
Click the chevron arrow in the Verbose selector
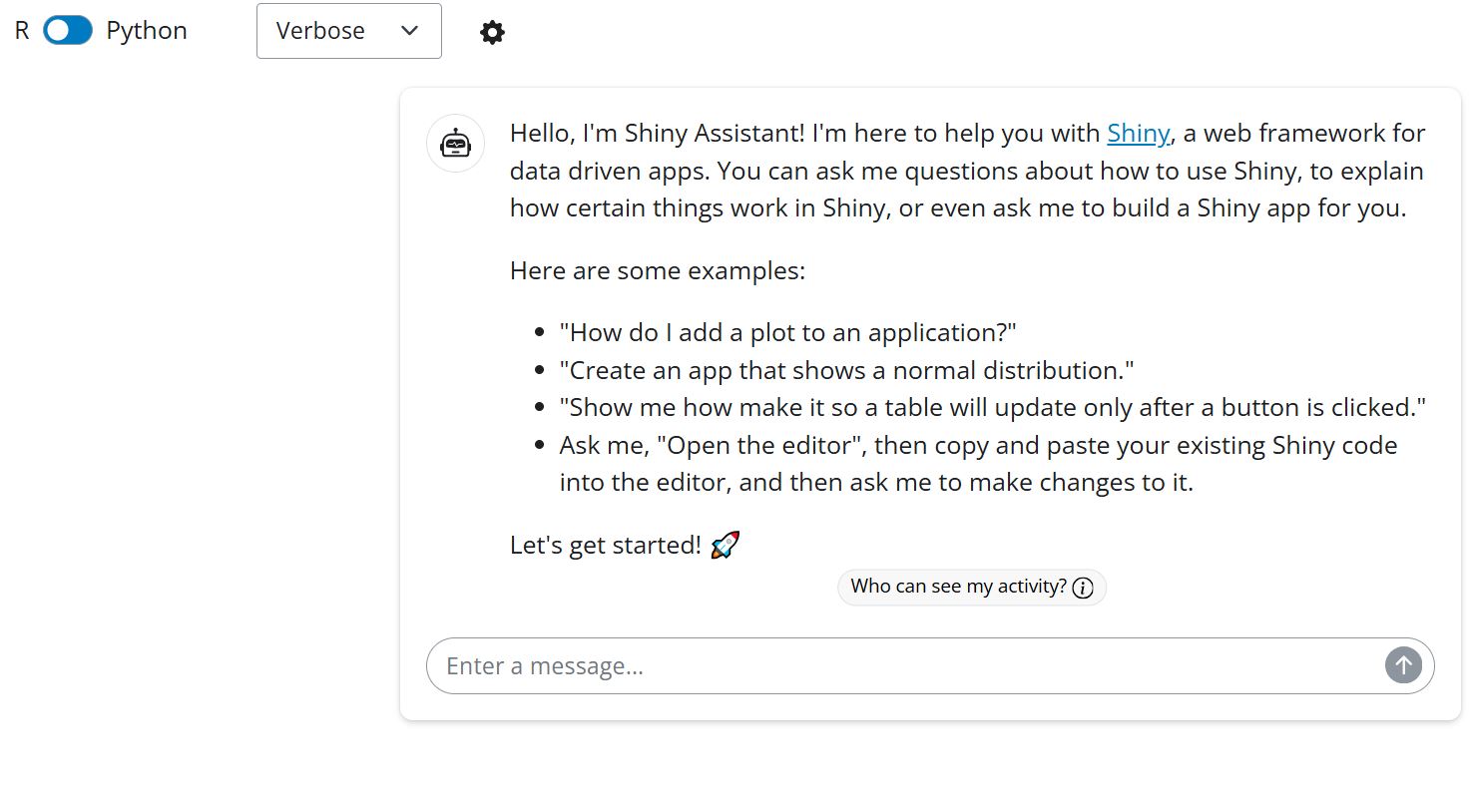[x=409, y=31]
